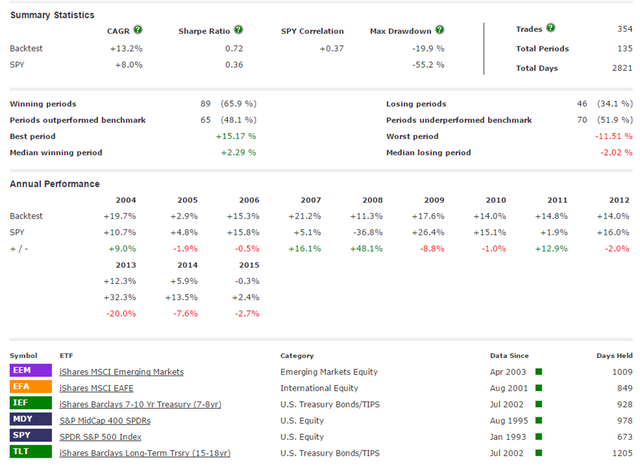Click the SPY Correlation value +0.37
Viewport: 640px width, 469px height.
[332, 49]
